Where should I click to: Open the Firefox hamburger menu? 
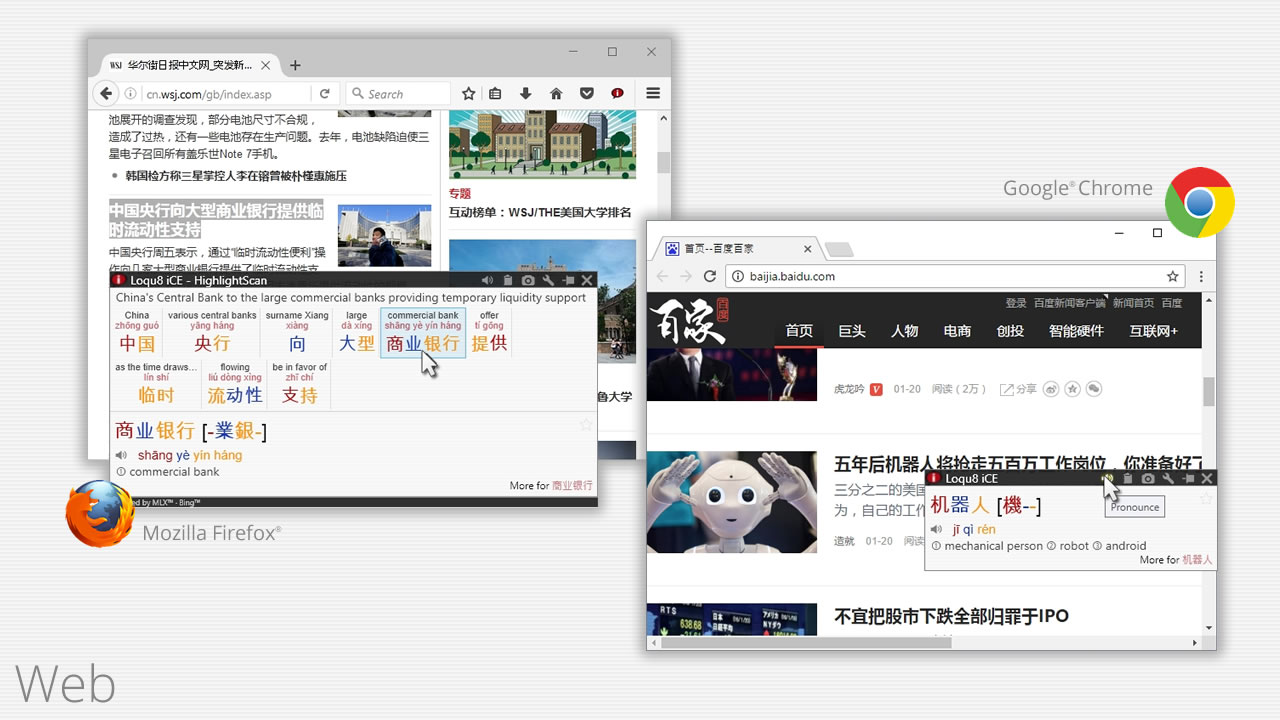tap(653, 93)
